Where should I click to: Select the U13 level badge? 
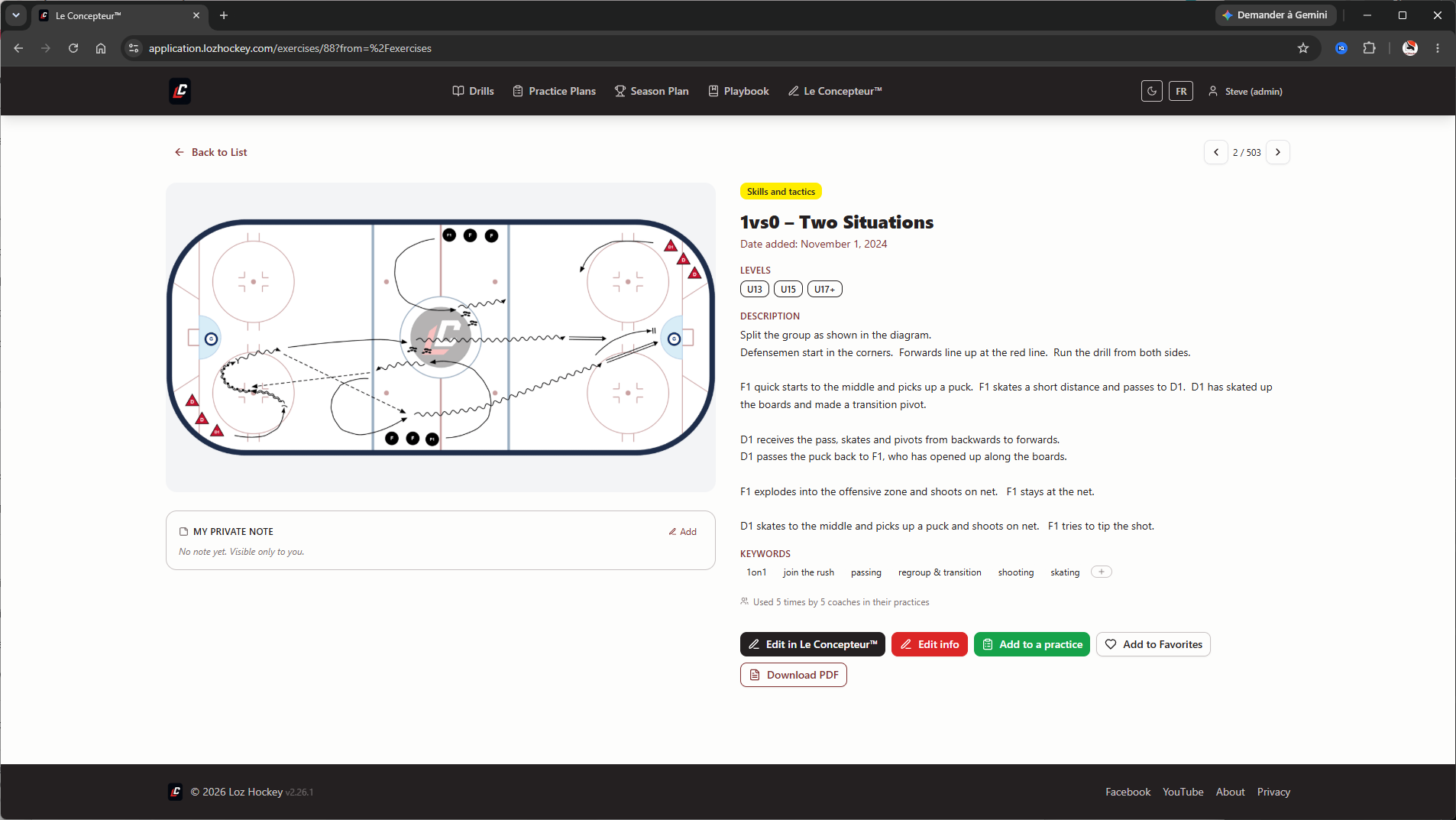(x=755, y=289)
